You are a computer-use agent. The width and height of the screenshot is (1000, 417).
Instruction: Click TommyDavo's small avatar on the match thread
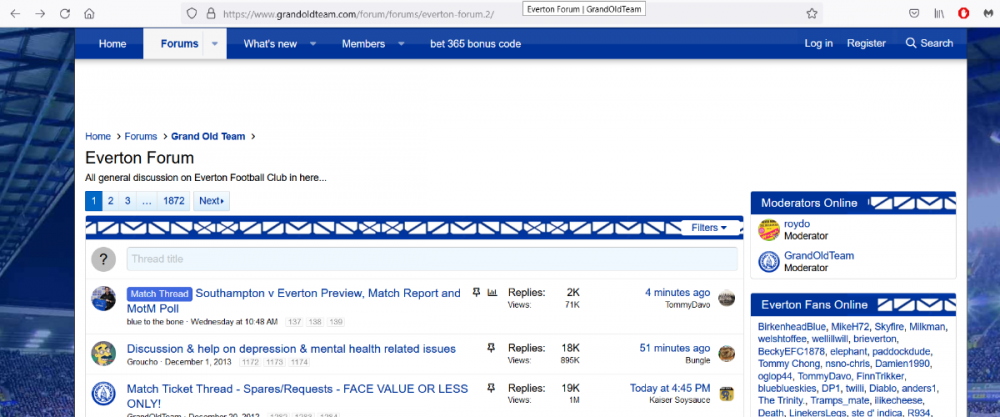click(x=727, y=298)
